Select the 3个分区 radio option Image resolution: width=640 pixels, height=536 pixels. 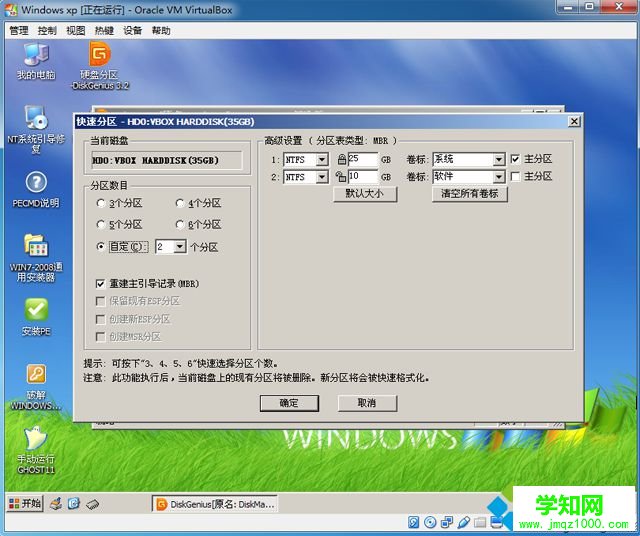coord(119,203)
